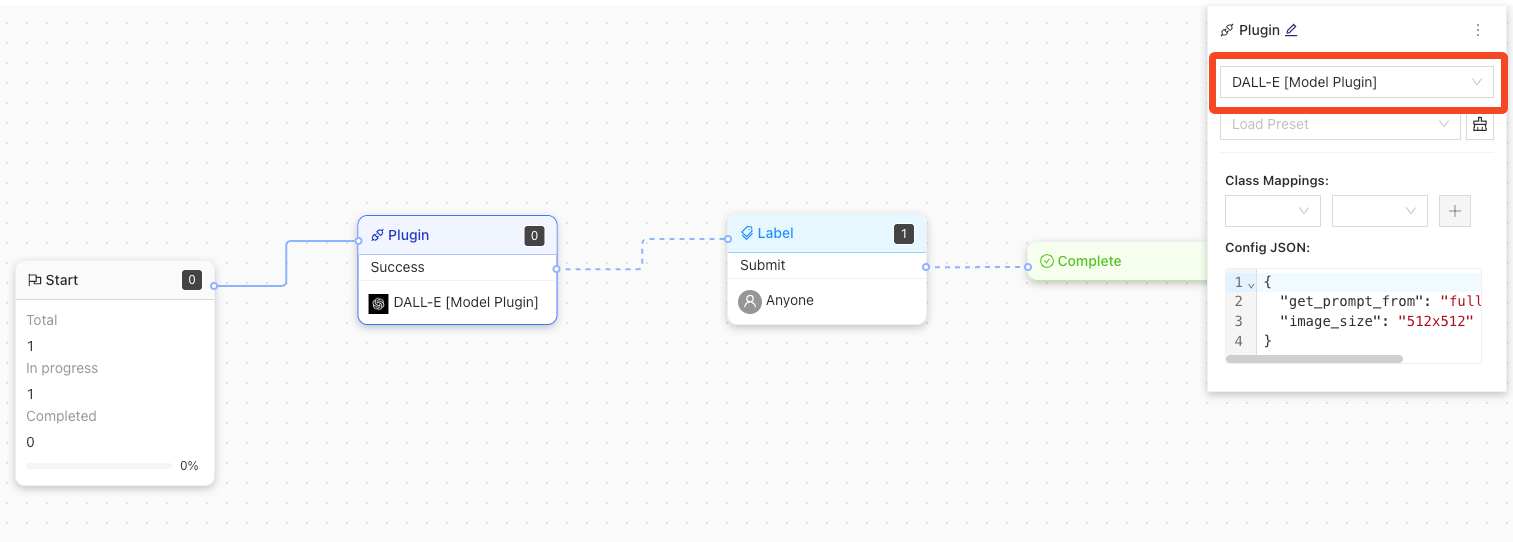The image size is (1513, 542).
Task: Click the OpenAI logo on the Plugin node
Action: [378, 303]
